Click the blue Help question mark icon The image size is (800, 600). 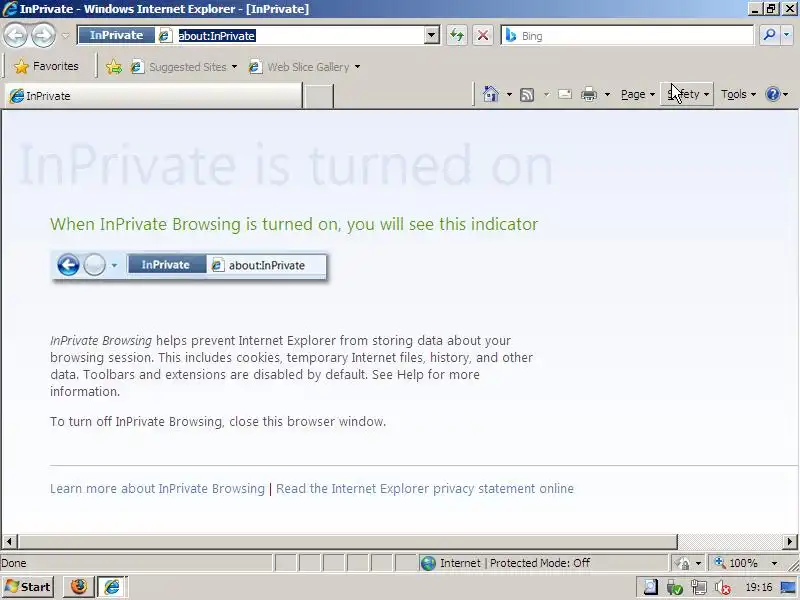[x=773, y=94]
